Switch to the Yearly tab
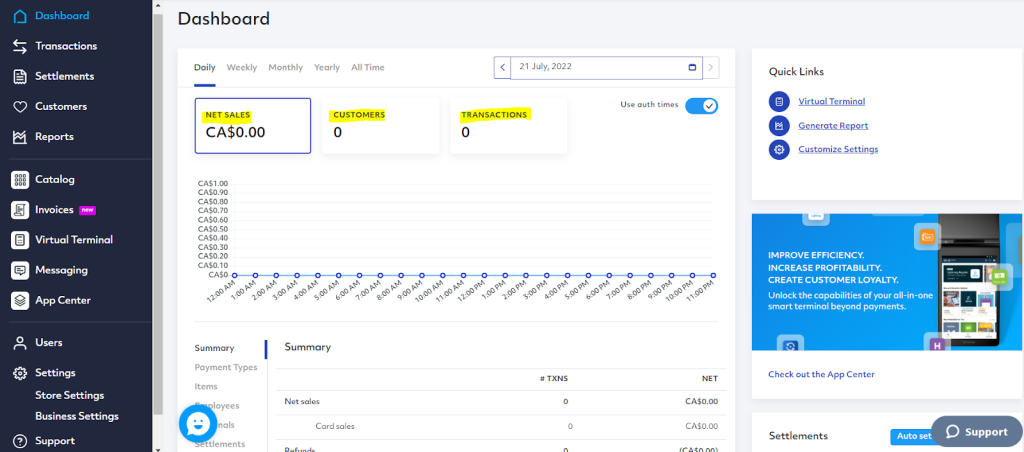The height and width of the screenshot is (452, 1024). coord(327,67)
